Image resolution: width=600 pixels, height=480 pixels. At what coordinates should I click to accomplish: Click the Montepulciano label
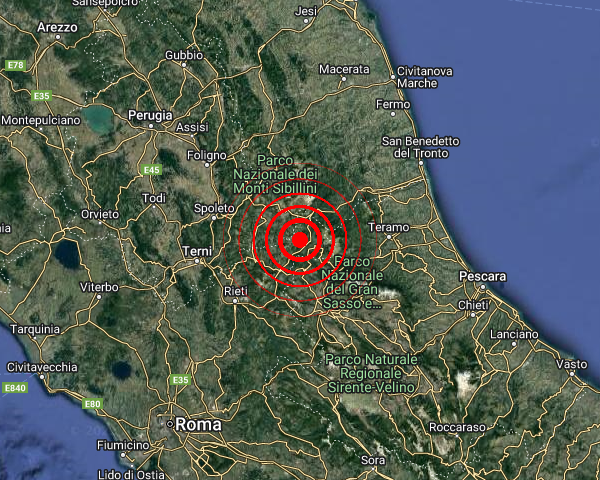41,120
